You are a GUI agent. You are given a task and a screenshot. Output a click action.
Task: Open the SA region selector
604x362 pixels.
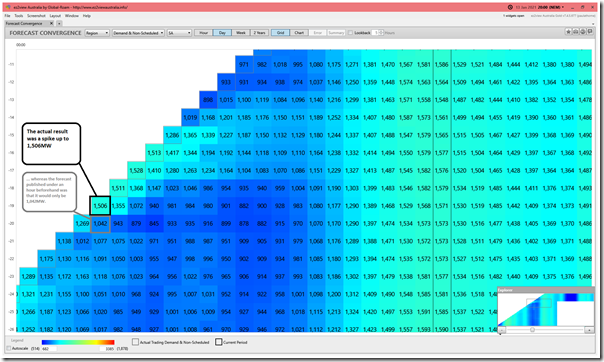coord(179,33)
